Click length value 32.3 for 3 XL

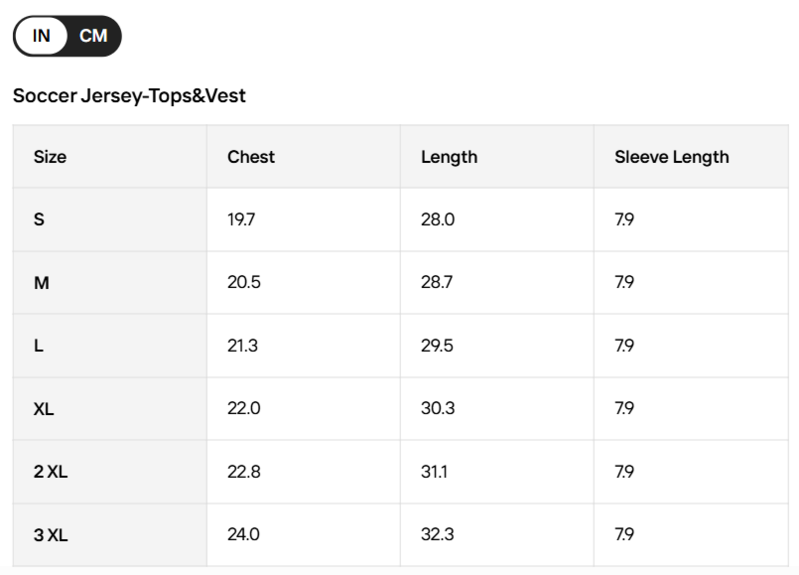[438, 534]
